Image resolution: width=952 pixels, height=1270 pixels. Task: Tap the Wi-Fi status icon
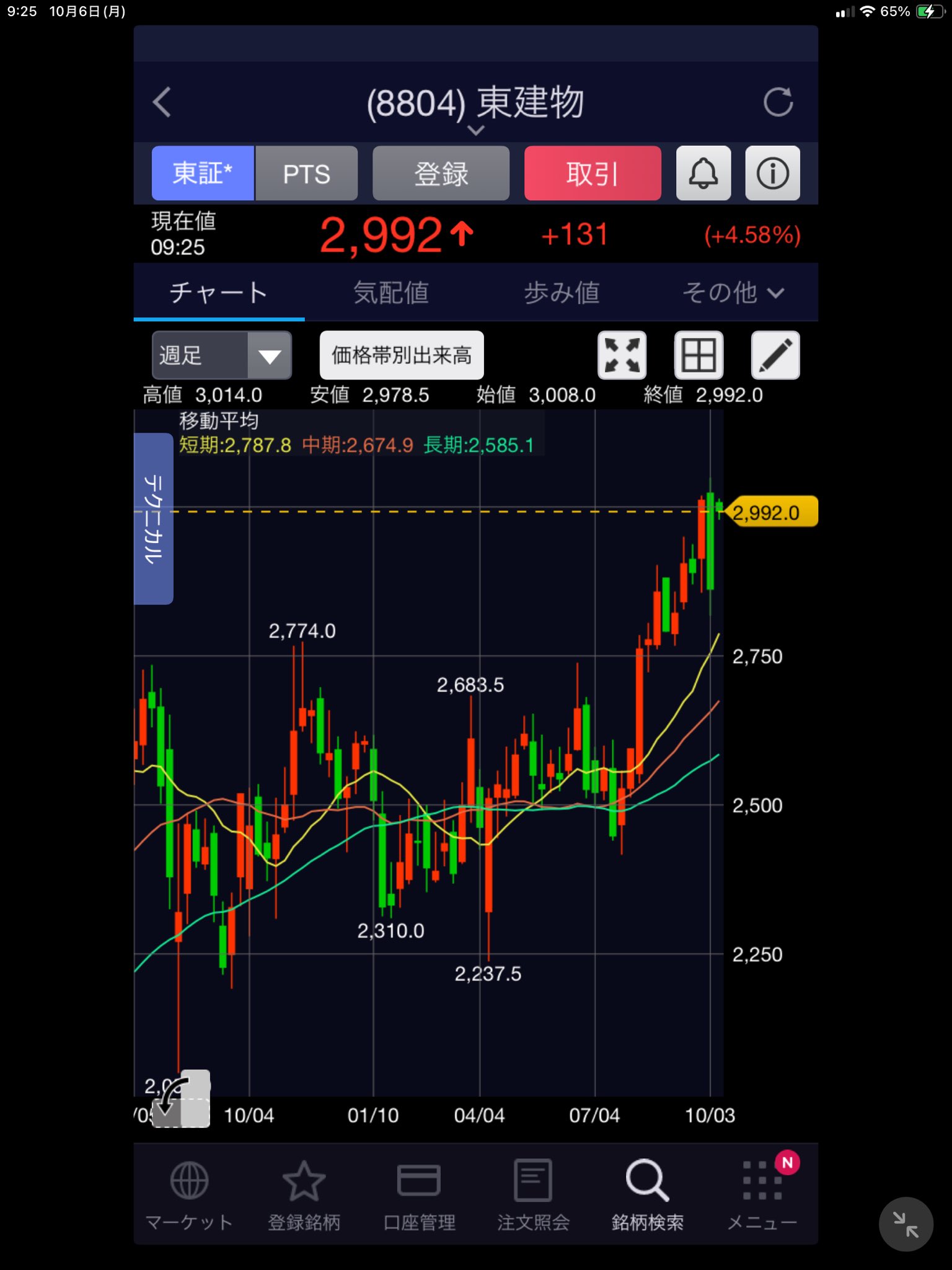(867, 11)
